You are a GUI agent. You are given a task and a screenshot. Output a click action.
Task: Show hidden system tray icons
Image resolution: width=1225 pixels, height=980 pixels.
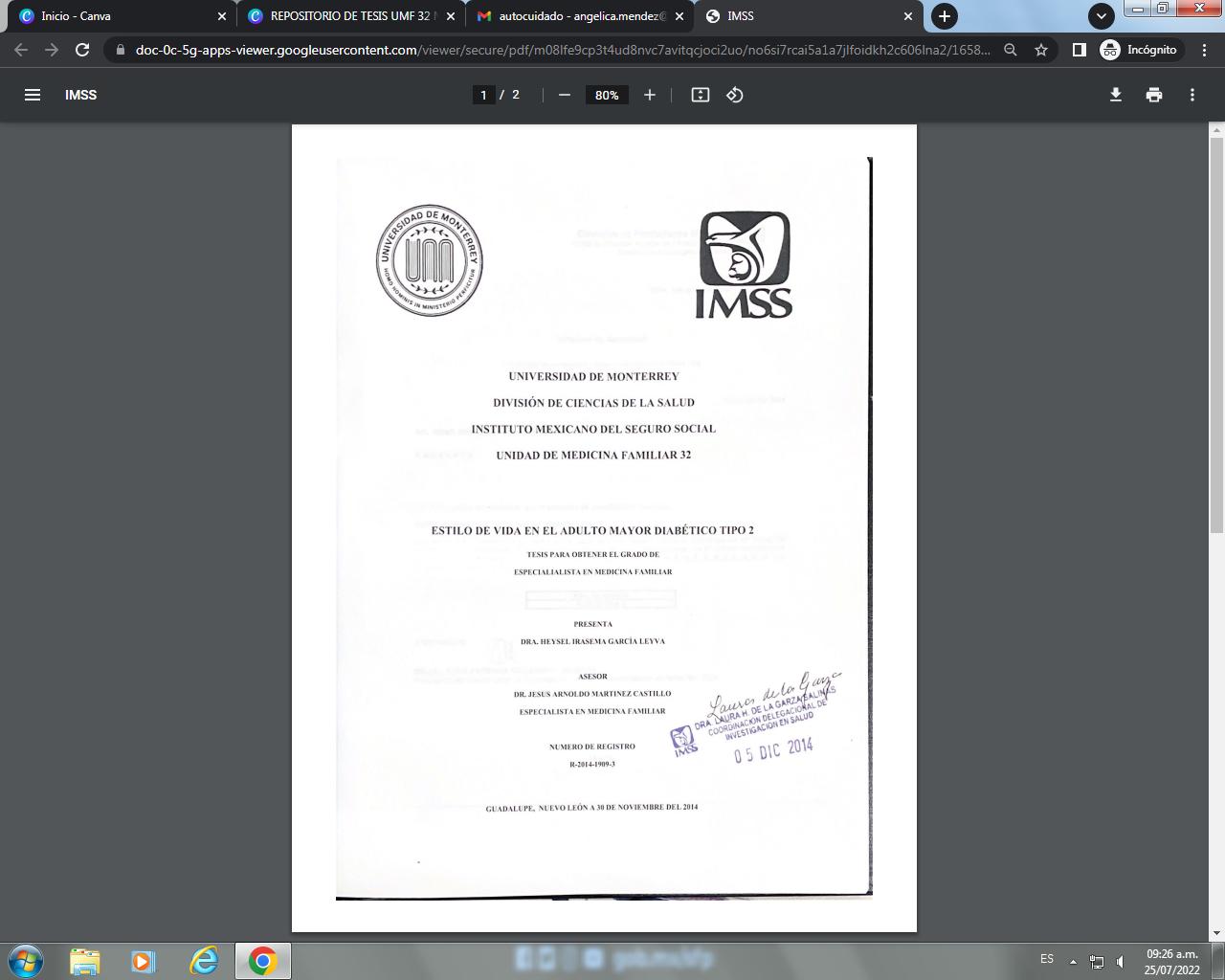[x=1073, y=961]
